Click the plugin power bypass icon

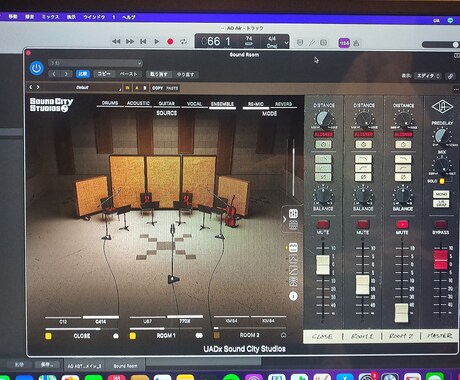[x=36, y=68]
